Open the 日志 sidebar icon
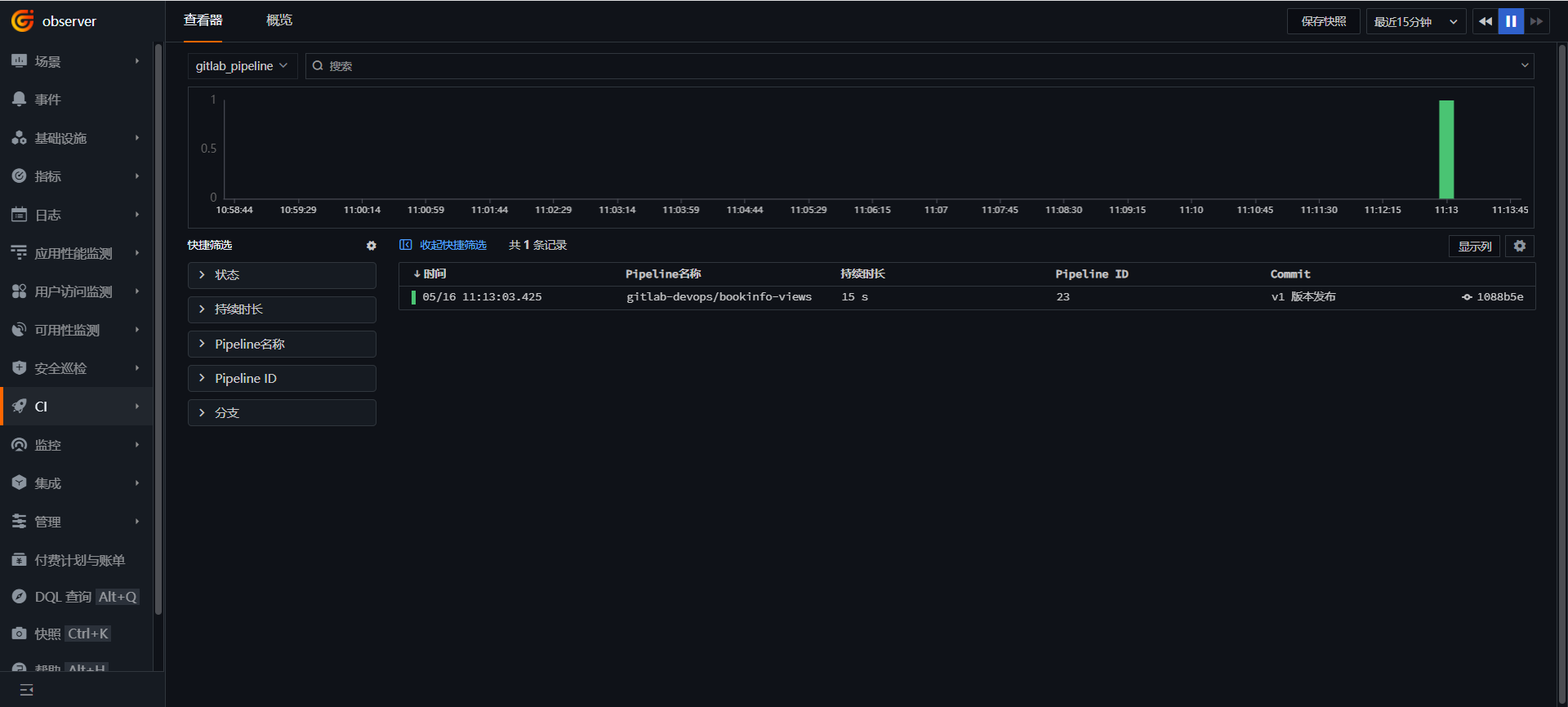 19,215
